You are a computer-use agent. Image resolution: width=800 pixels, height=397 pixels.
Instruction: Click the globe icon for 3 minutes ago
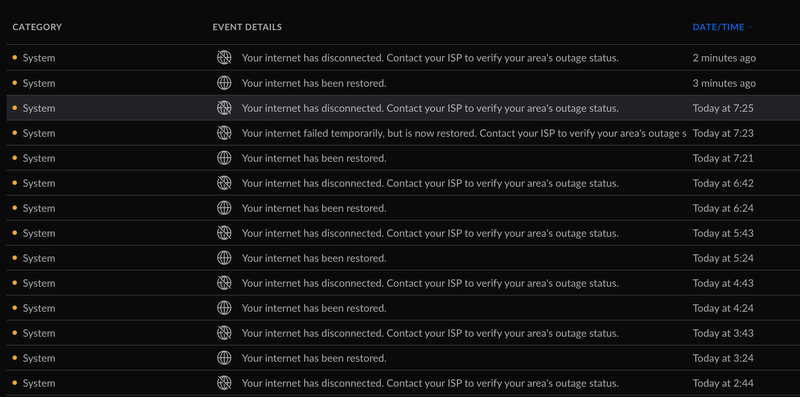coord(224,83)
